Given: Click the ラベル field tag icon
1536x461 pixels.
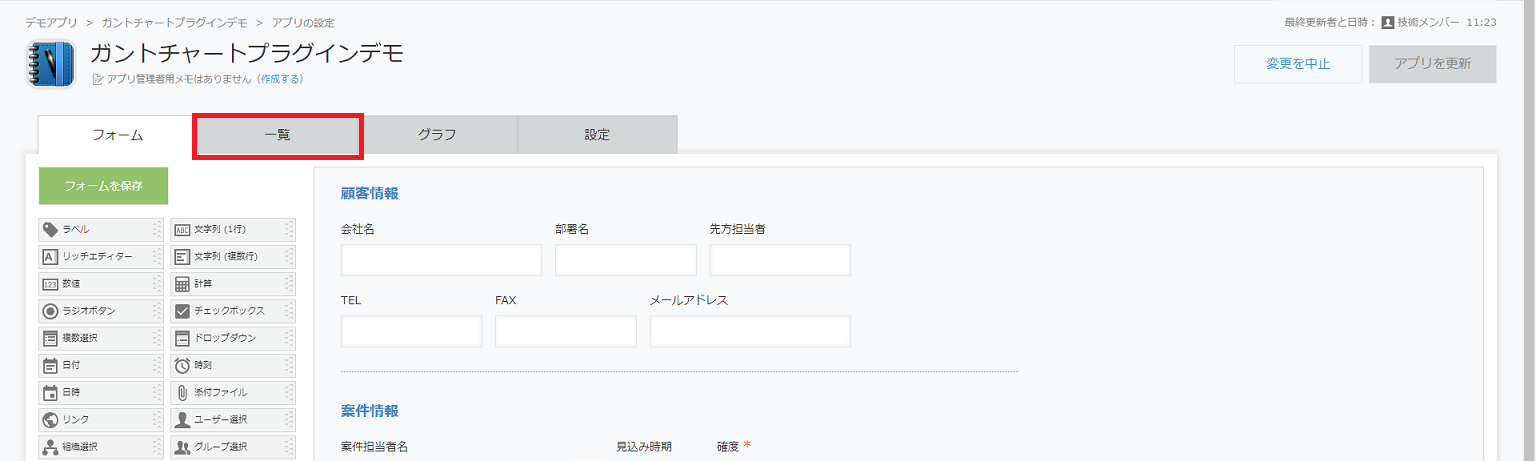Looking at the screenshot, I should (50, 230).
